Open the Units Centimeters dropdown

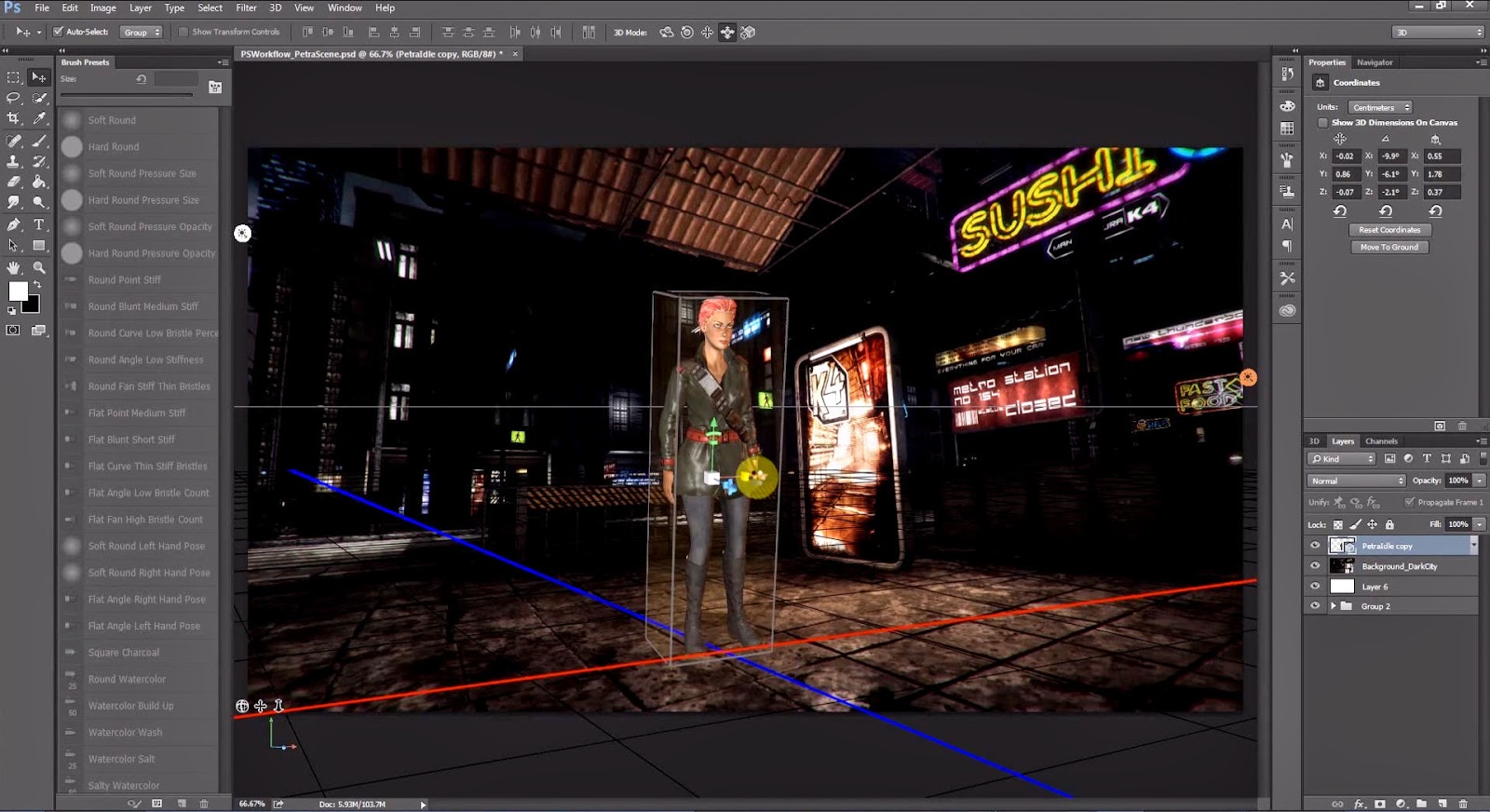pyautogui.click(x=1380, y=107)
